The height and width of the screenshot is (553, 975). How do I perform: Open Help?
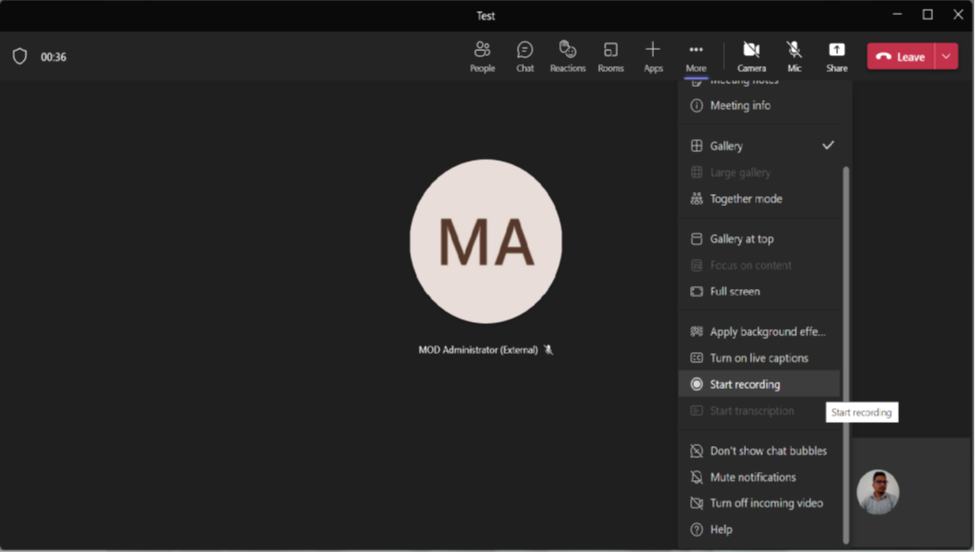pyautogui.click(x=759, y=530)
